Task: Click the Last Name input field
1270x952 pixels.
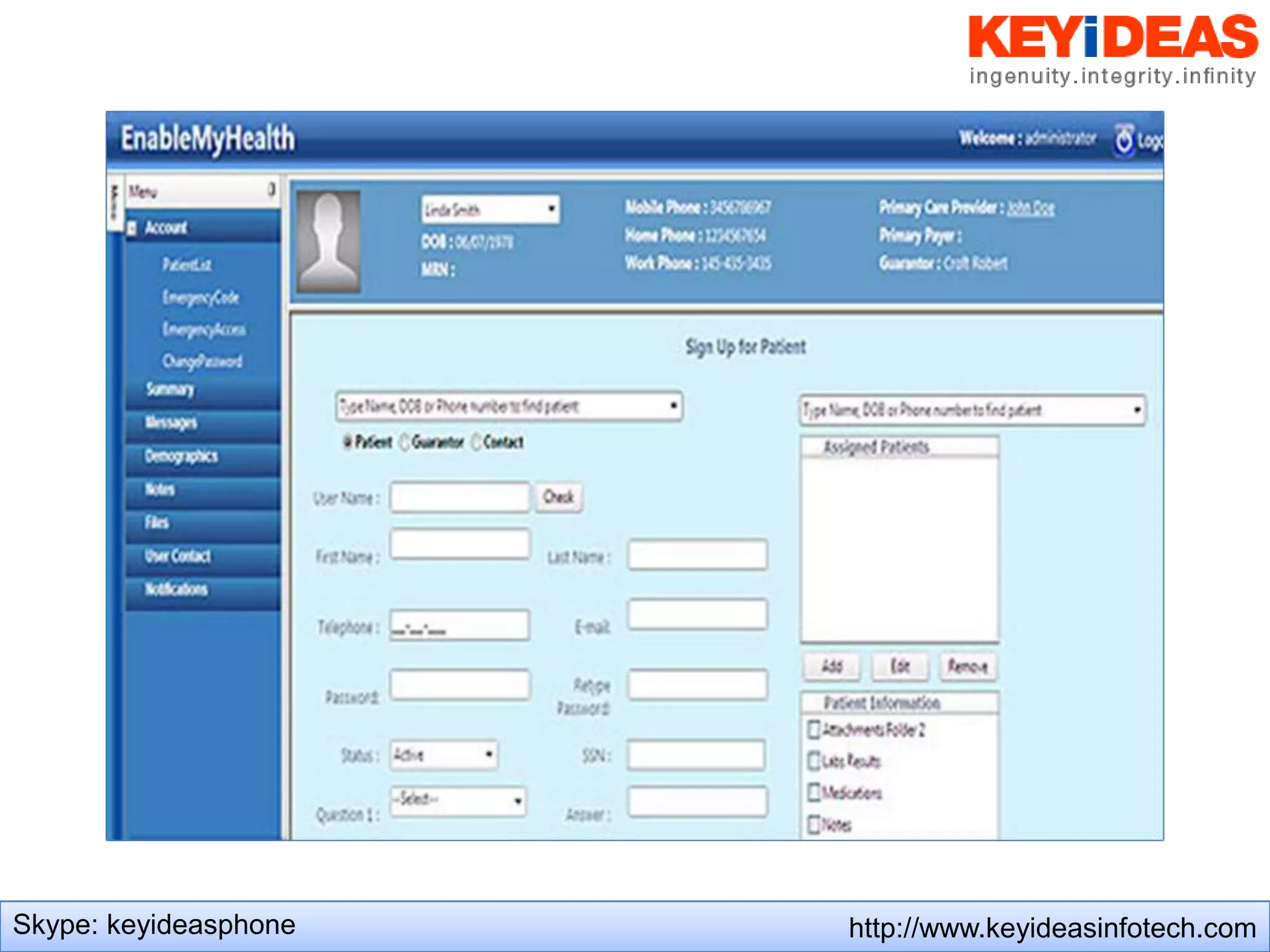Action: pos(698,555)
